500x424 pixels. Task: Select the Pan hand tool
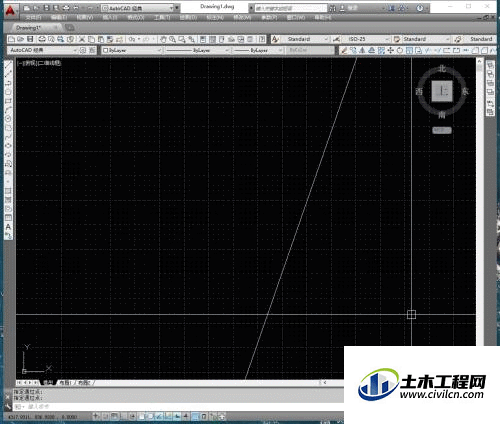[163, 39]
